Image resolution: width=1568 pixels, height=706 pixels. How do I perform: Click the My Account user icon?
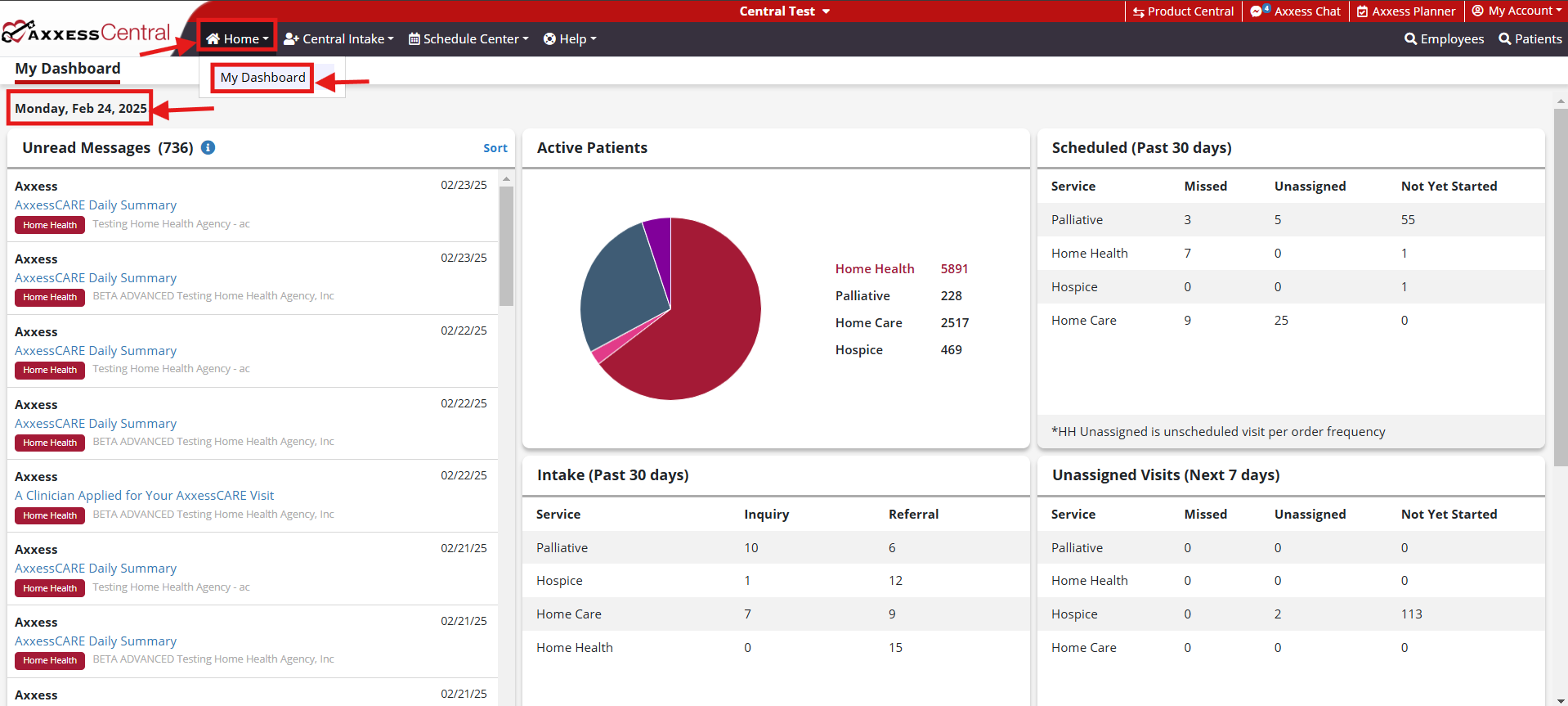pyautogui.click(x=1478, y=11)
